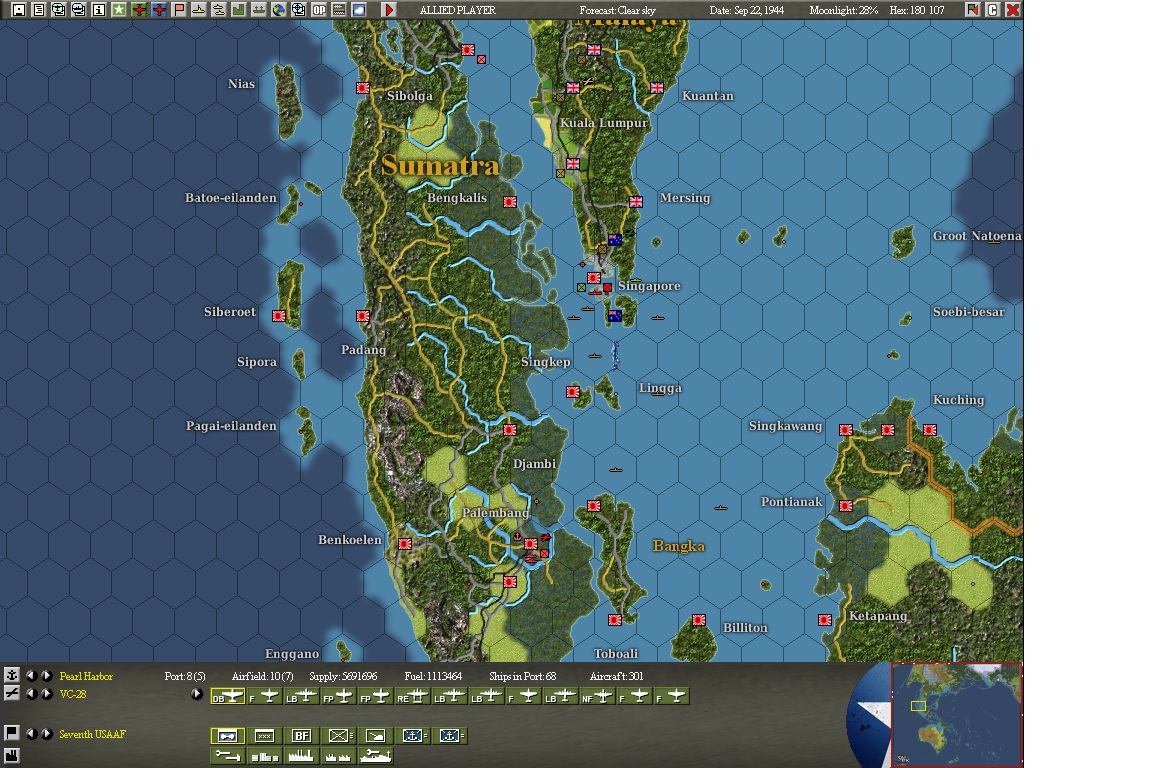Open the document list report icon
The image size is (1152, 768).
pos(39,10)
